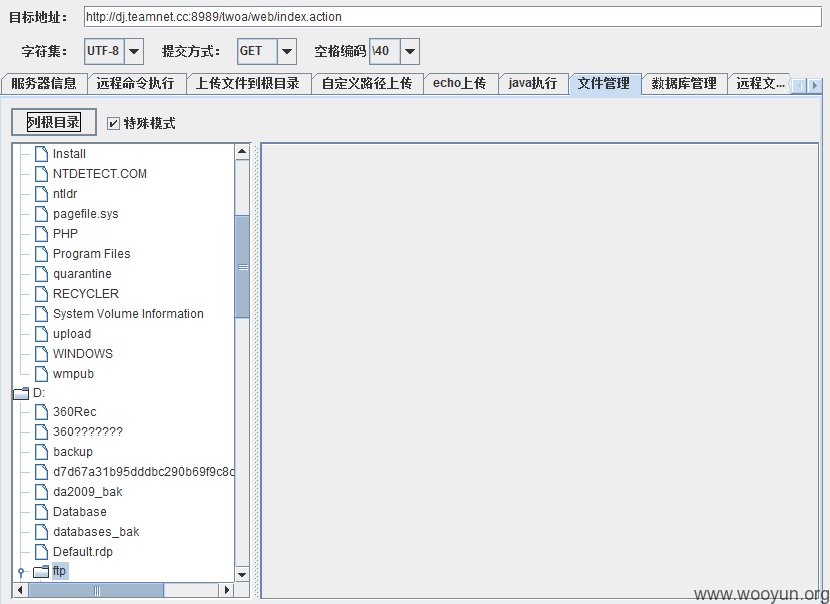Toggle the 特殊模式 checkbox
This screenshot has width=830, height=604.
[113, 124]
